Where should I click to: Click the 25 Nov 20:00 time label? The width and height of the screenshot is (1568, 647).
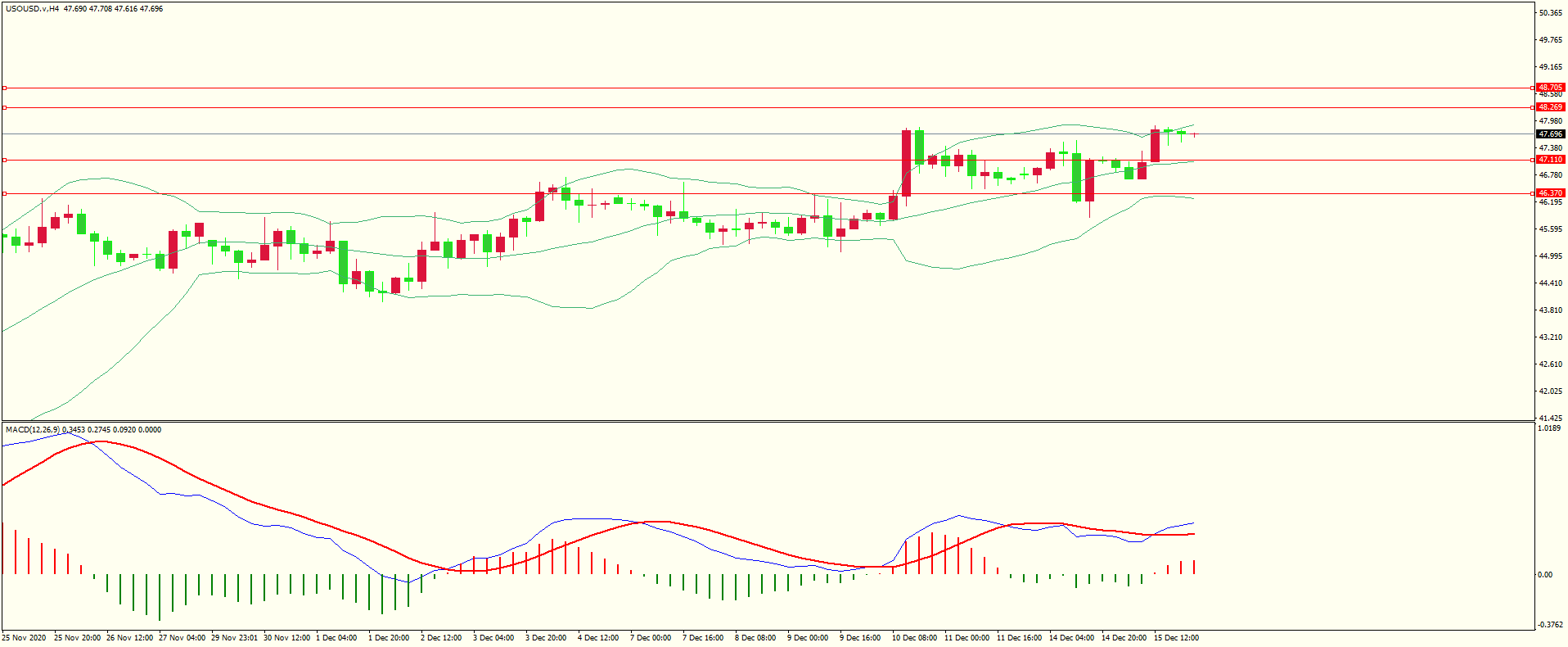point(78,638)
